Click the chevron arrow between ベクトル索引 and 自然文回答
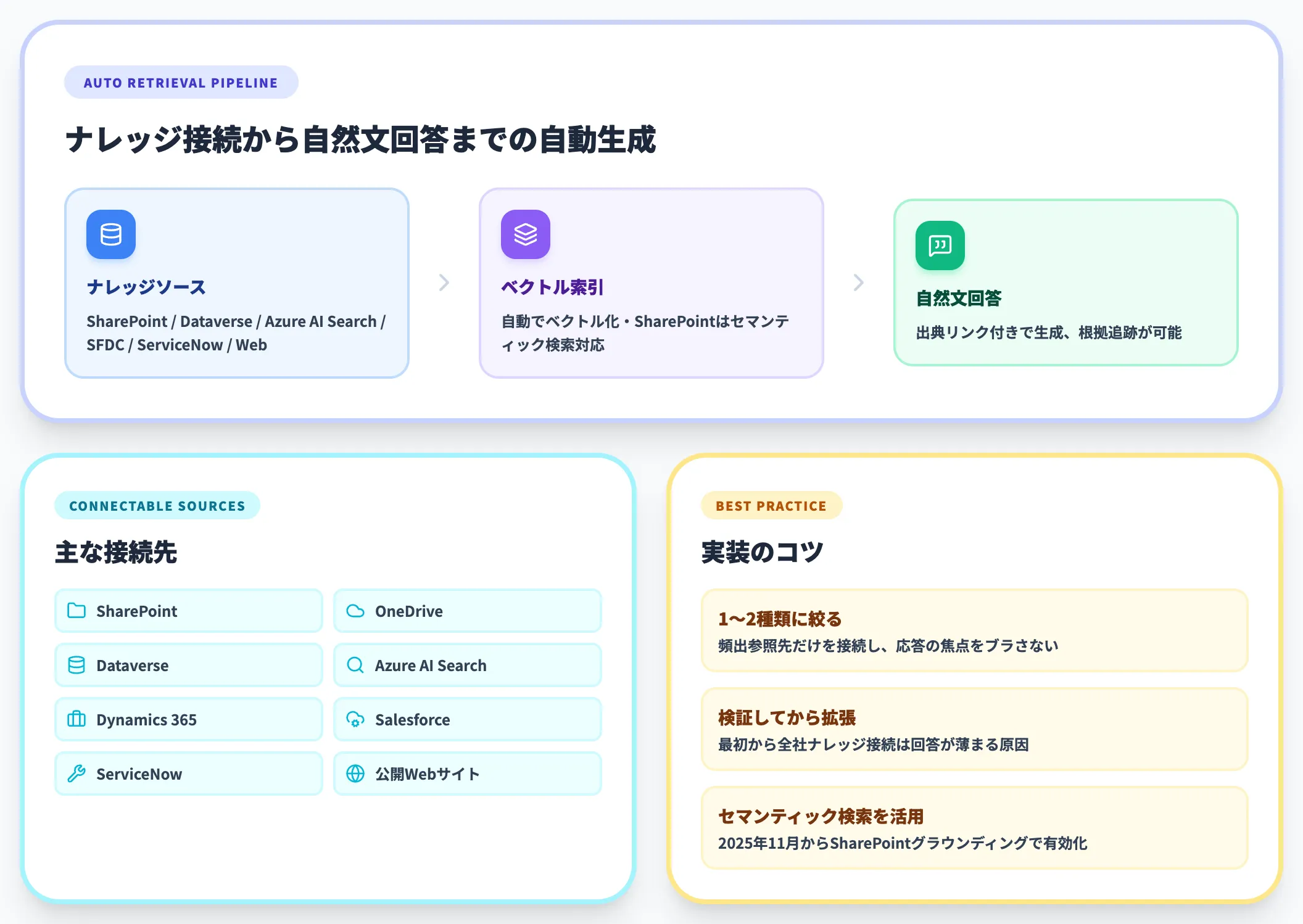The image size is (1303, 924). coord(859,283)
